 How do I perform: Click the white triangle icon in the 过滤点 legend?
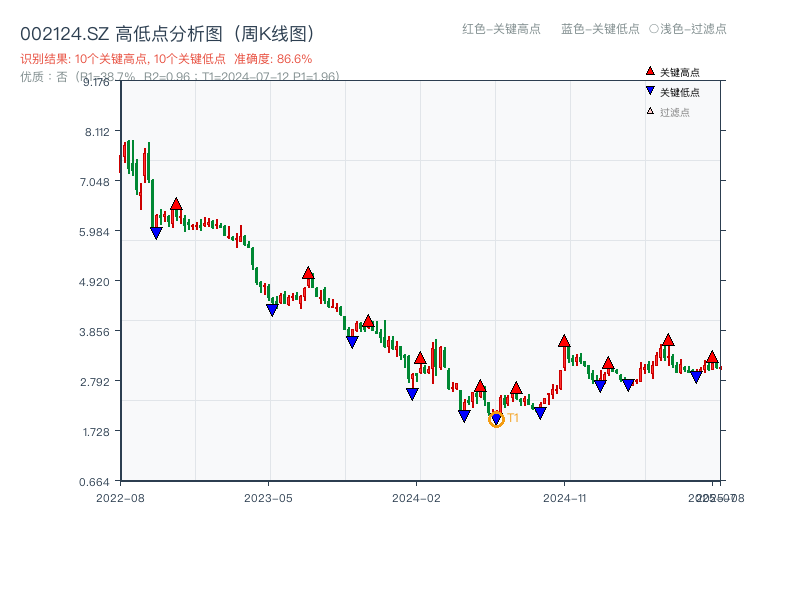click(x=650, y=111)
